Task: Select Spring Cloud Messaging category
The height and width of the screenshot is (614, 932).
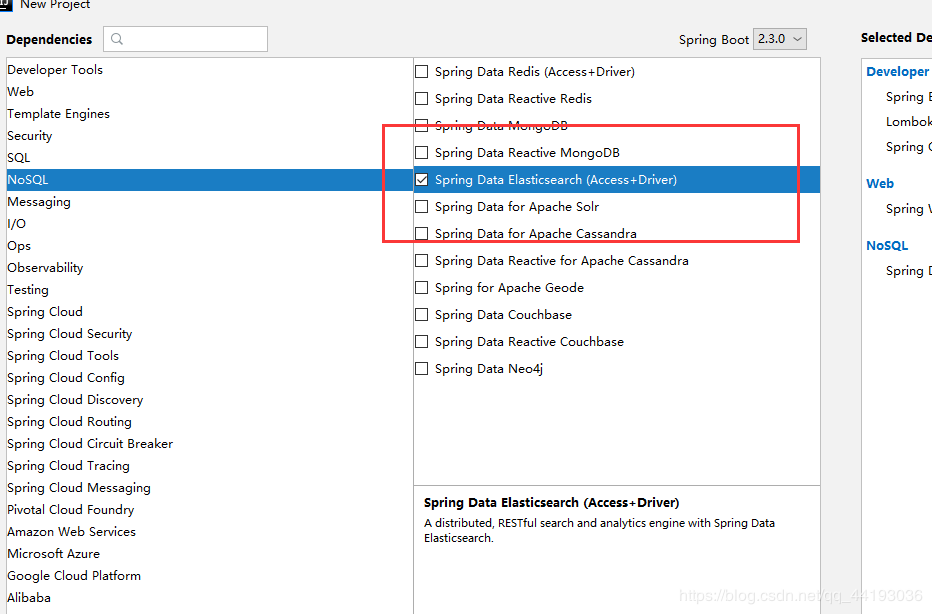Action: tap(209, 487)
